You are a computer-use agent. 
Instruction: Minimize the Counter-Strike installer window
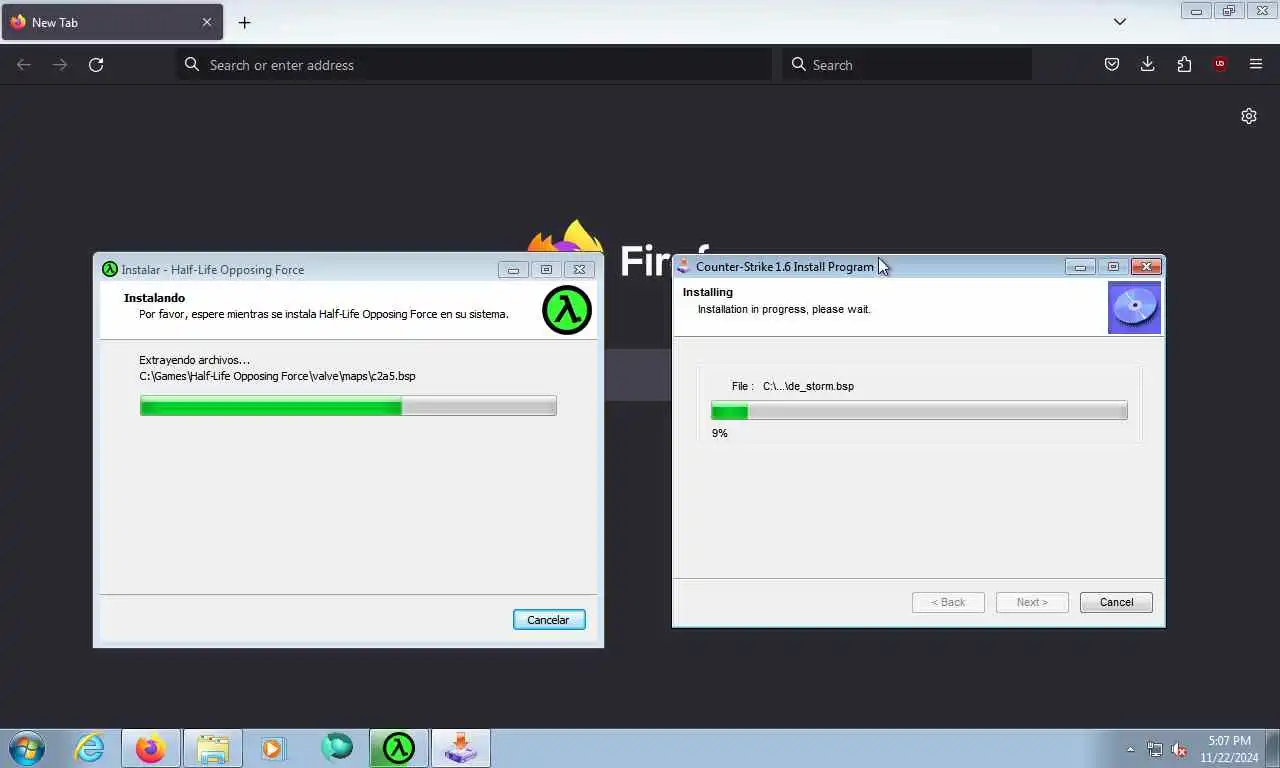click(x=1080, y=267)
